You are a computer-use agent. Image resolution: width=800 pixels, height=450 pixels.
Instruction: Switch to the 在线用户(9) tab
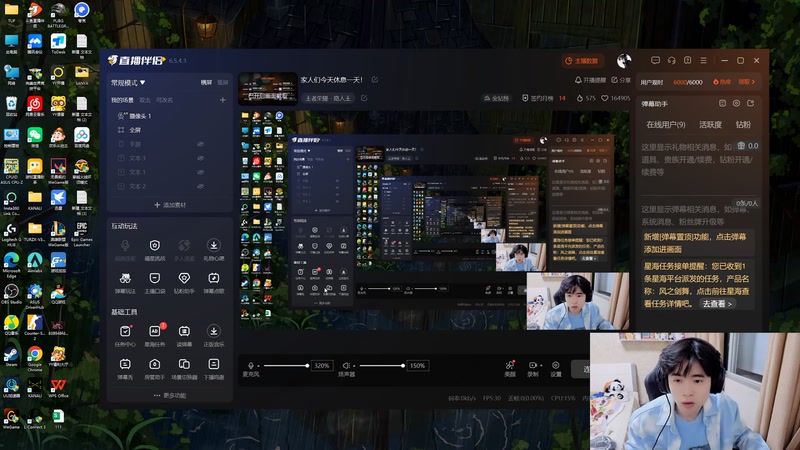[x=665, y=124]
